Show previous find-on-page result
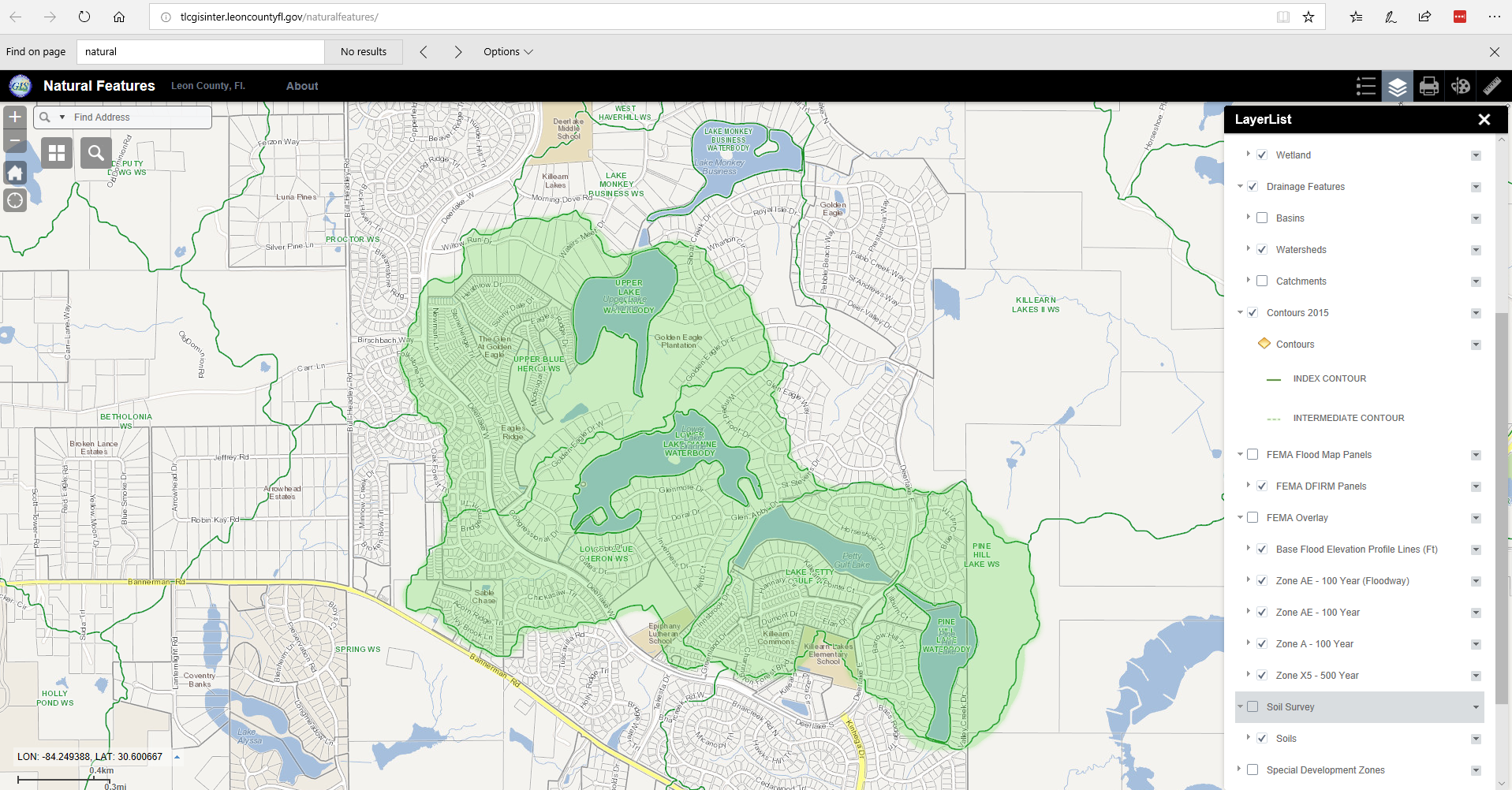The width and height of the screenshot is (1512, 790). tap(424, 52)
